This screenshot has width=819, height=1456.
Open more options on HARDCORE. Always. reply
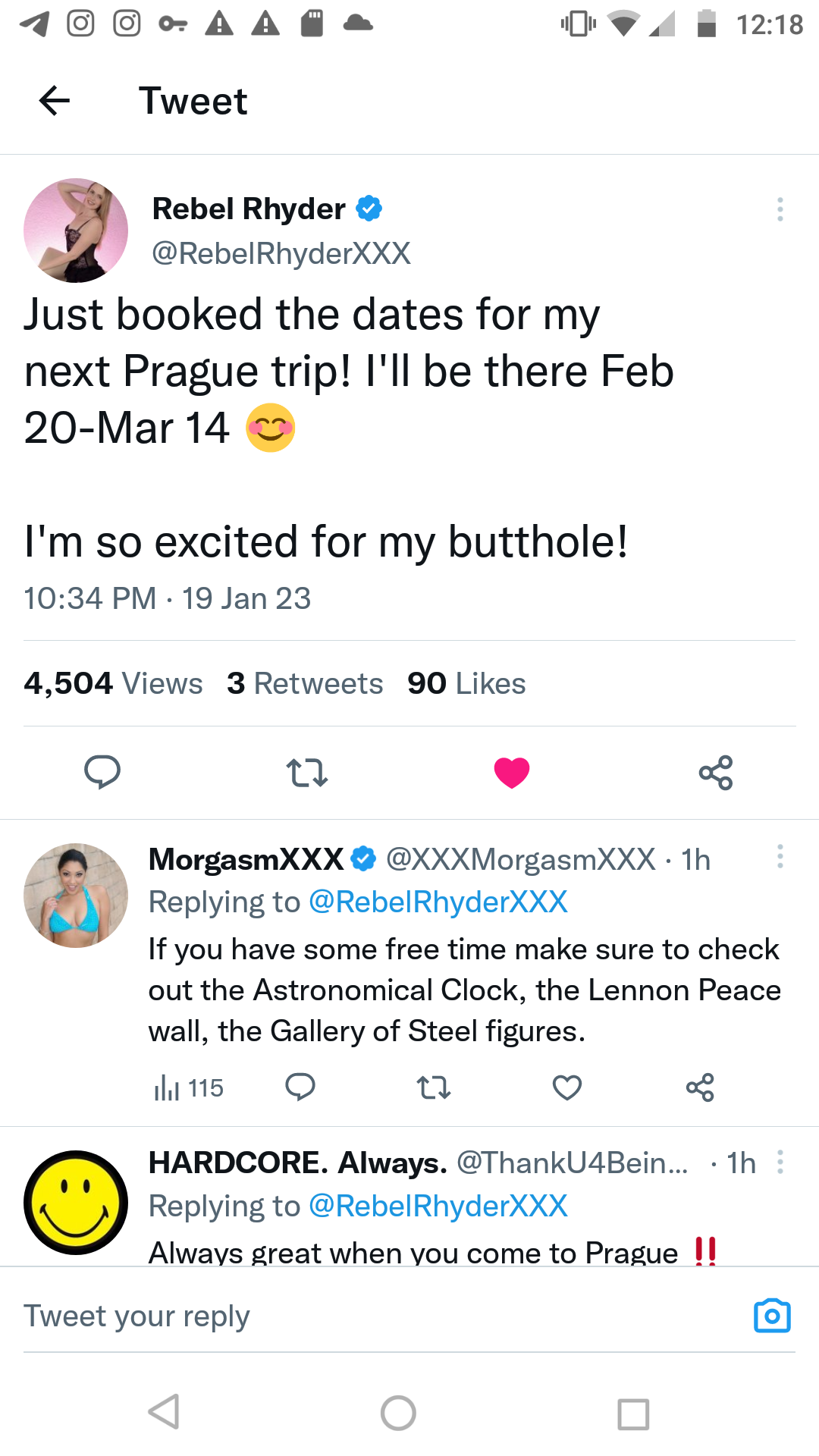pyautogui.click(x=780, y=1162)
